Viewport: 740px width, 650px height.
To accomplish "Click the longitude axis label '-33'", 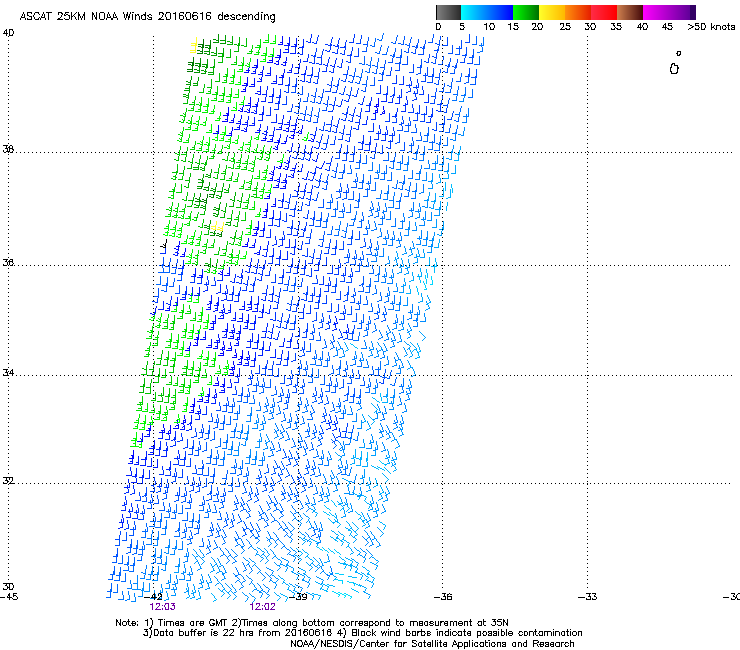I will point(588,597).
